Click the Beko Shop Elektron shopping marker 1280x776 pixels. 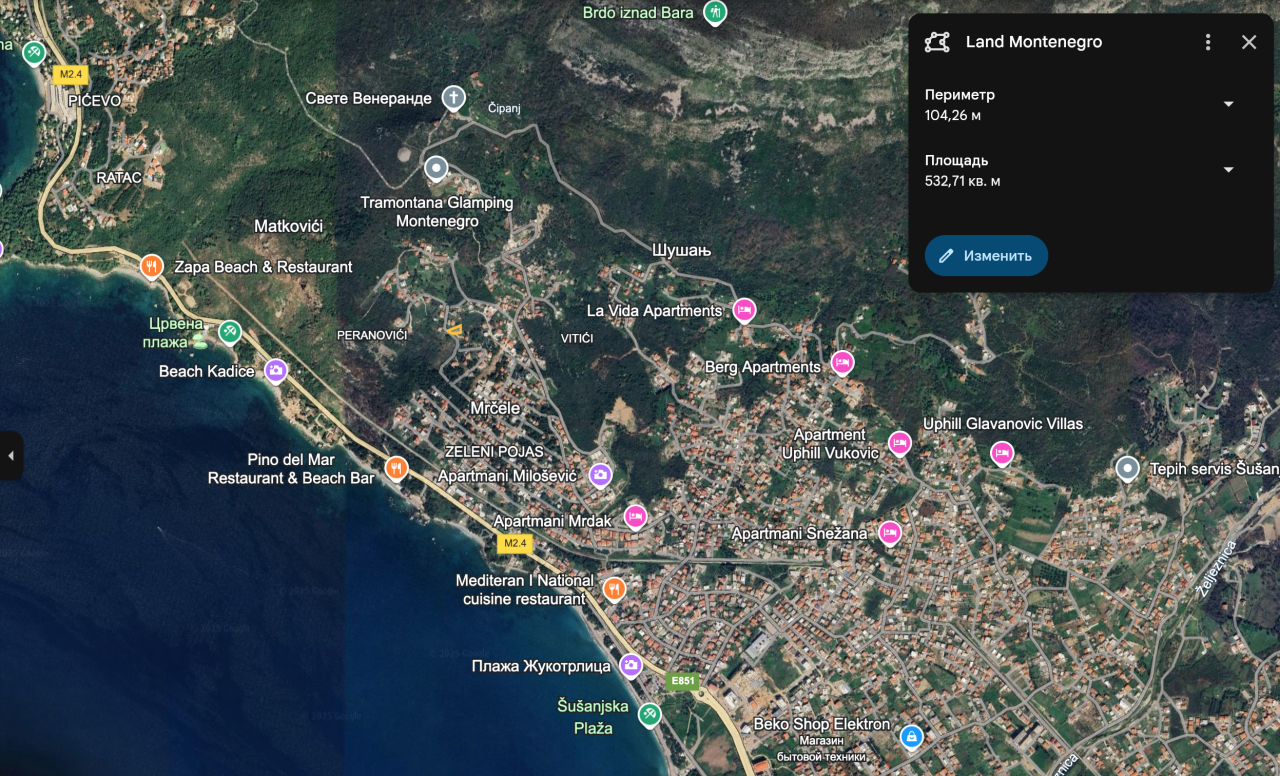tap(911, 737)
